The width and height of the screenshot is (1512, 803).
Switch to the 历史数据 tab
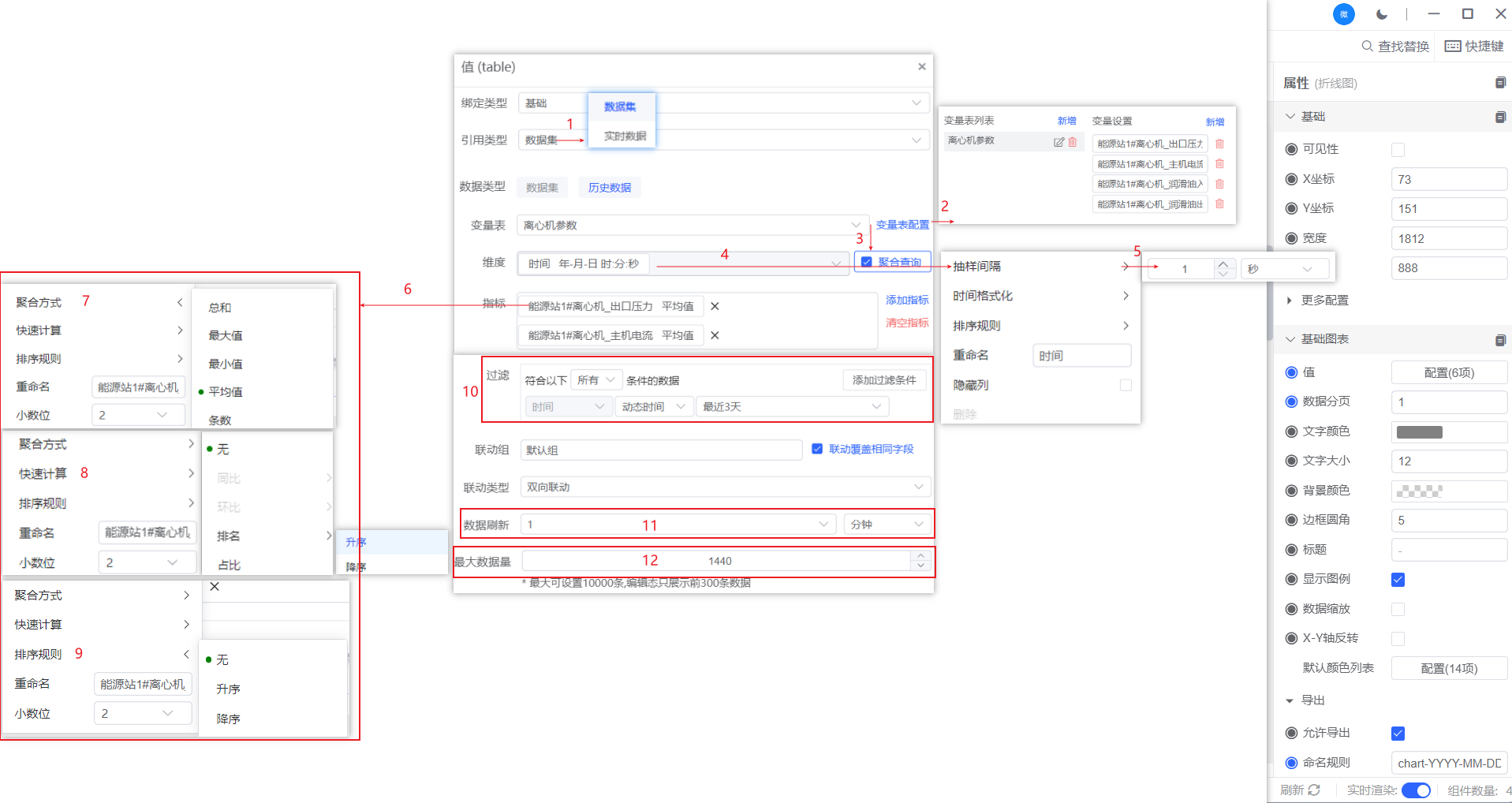pos(609,188)
